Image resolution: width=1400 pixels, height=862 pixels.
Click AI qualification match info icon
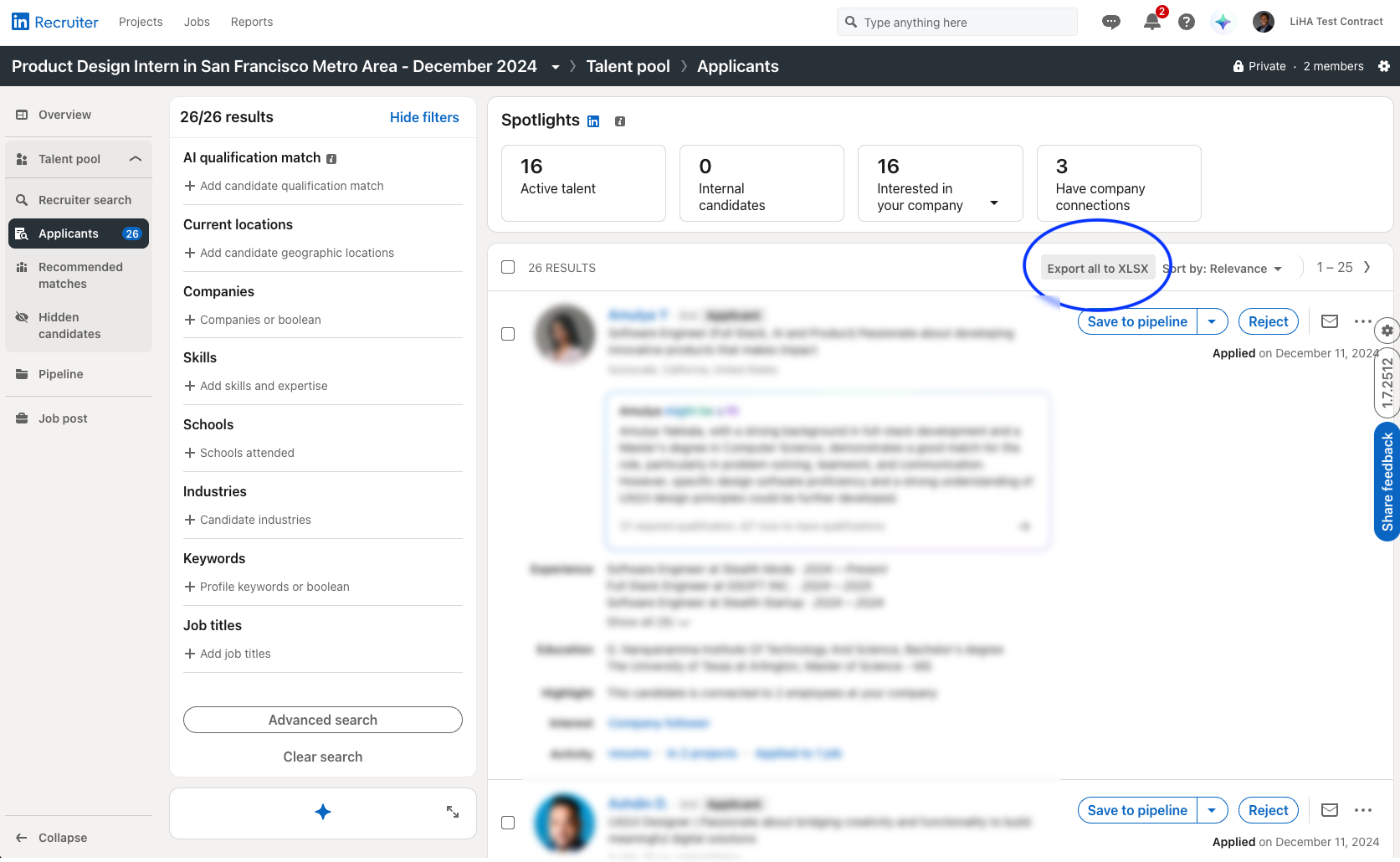(x=331, y=159)
